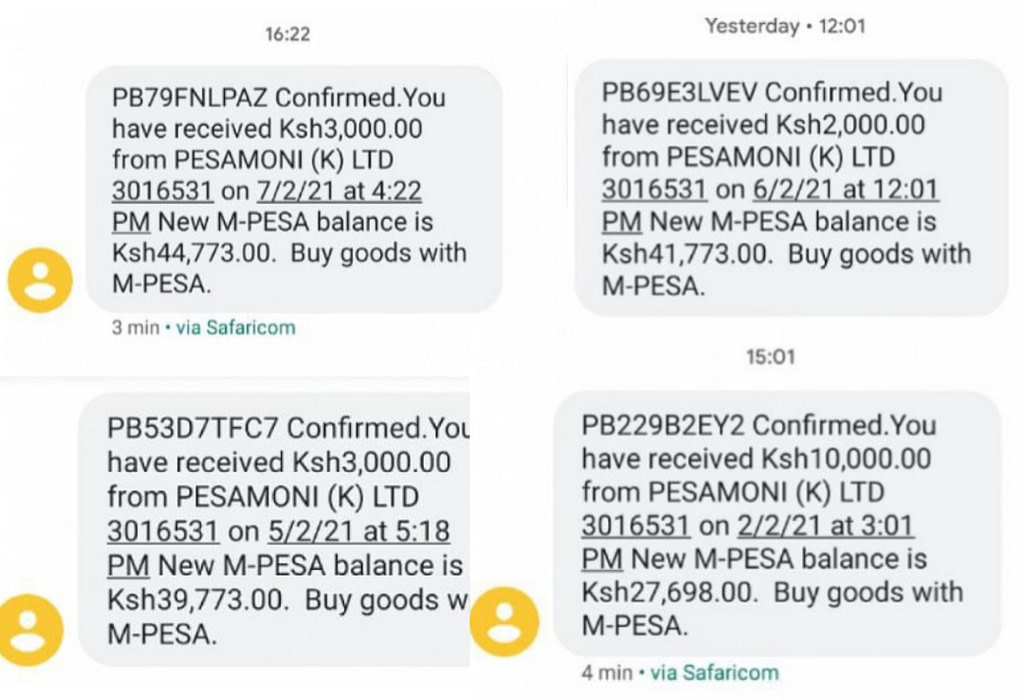Tap the 3016531 link in the PB53D7TFC7 message
Viewport: 1024px width, 700px height.
coord(163,531)
